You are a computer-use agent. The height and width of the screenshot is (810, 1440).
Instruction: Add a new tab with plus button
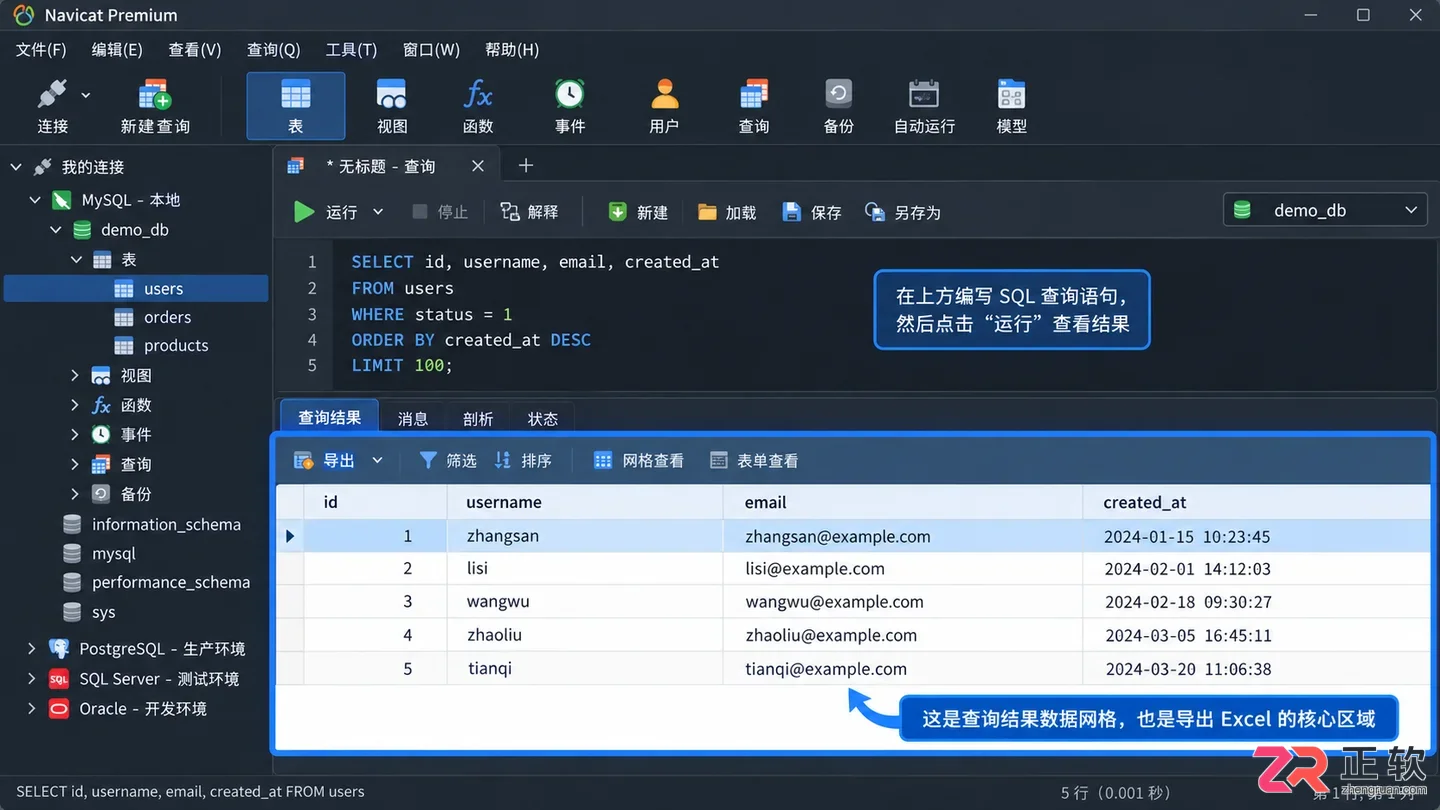coord(526,166)
